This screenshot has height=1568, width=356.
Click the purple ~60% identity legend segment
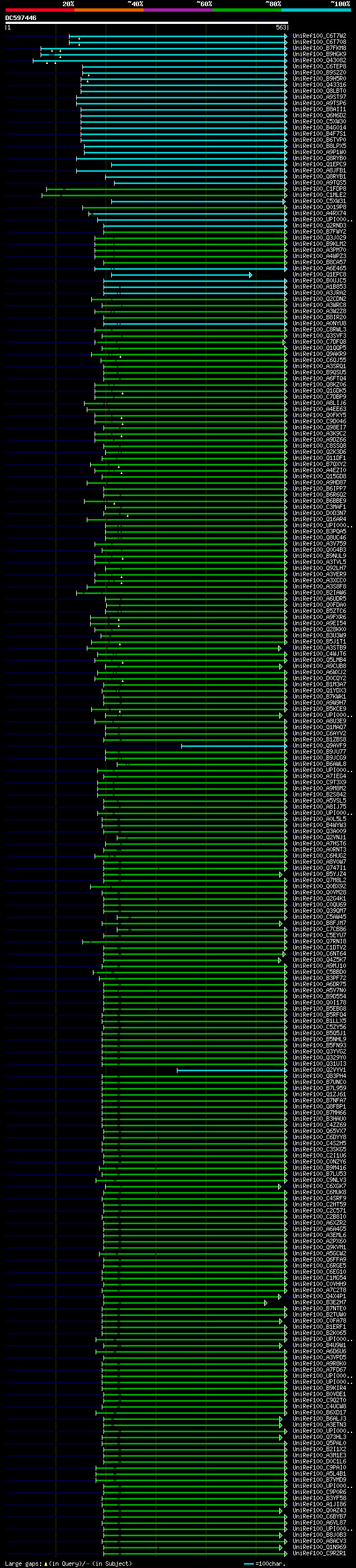179,10
